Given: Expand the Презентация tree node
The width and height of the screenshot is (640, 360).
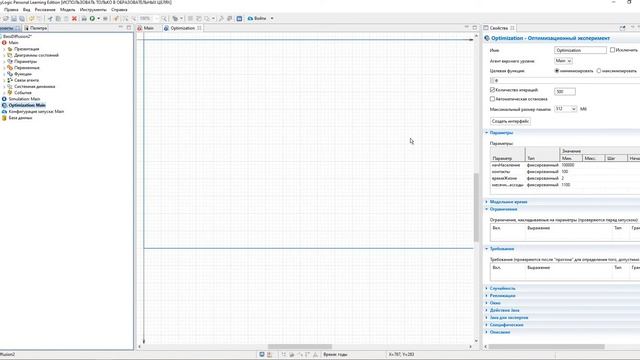Looking at the screenshot, I should (x=4, y=49).
